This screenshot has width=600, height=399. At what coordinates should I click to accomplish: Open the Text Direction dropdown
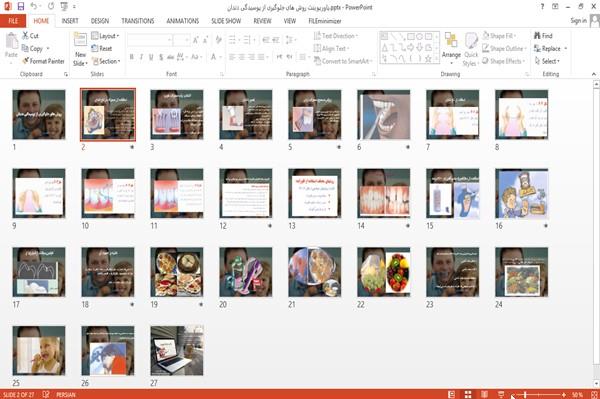coord(336,36)
